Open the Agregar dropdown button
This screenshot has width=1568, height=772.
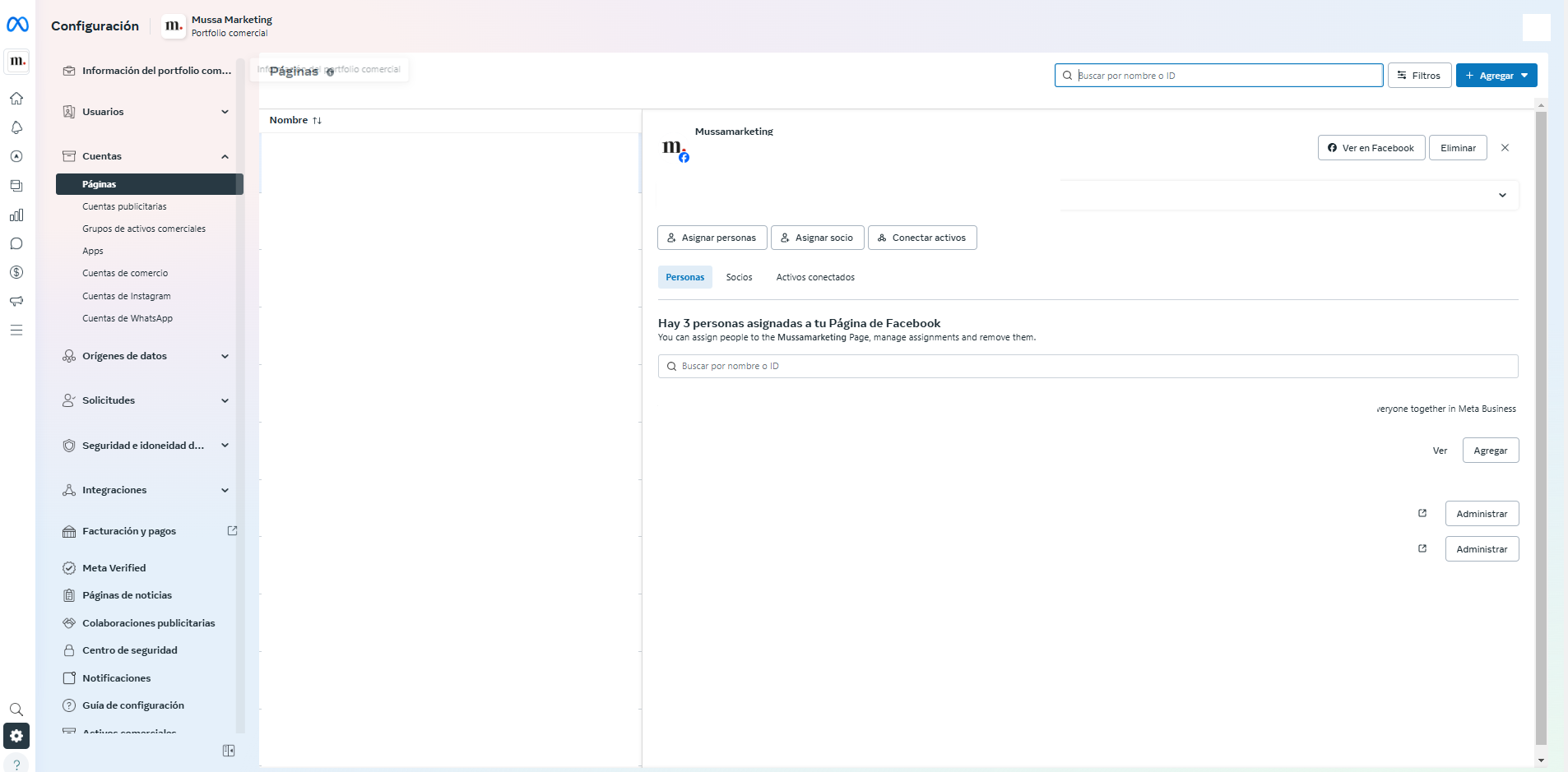point(1496,76)
